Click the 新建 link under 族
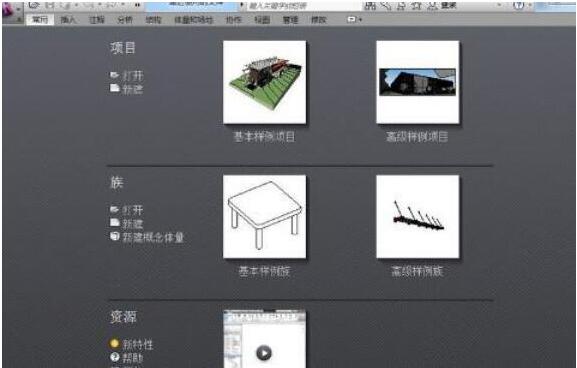Image resolution: width=577 pixels, height=368 pixels. pos(132,223)
